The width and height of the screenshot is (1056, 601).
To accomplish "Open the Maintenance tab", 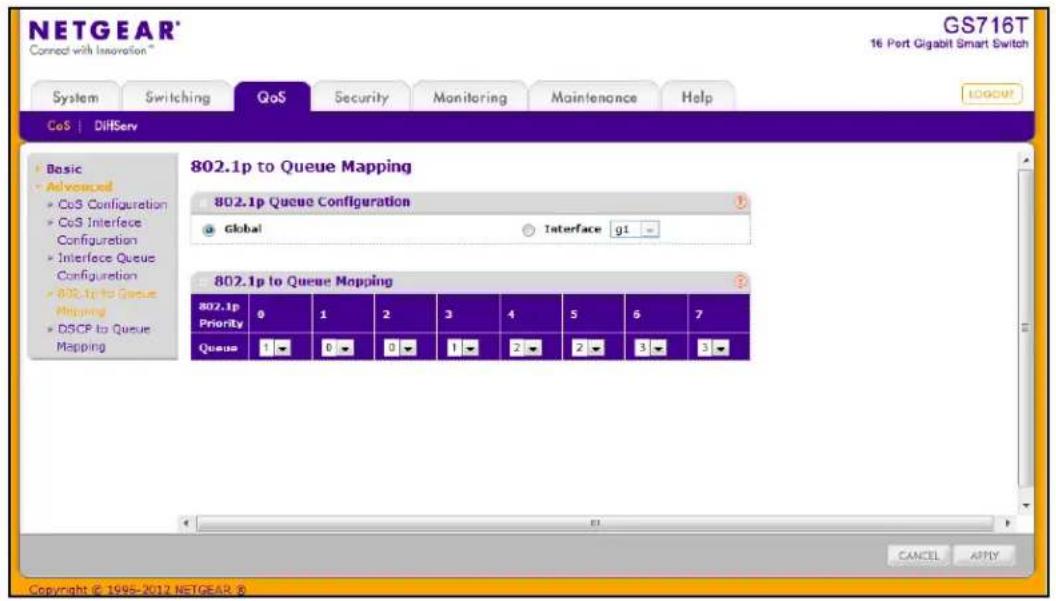I will pos(594,97).
